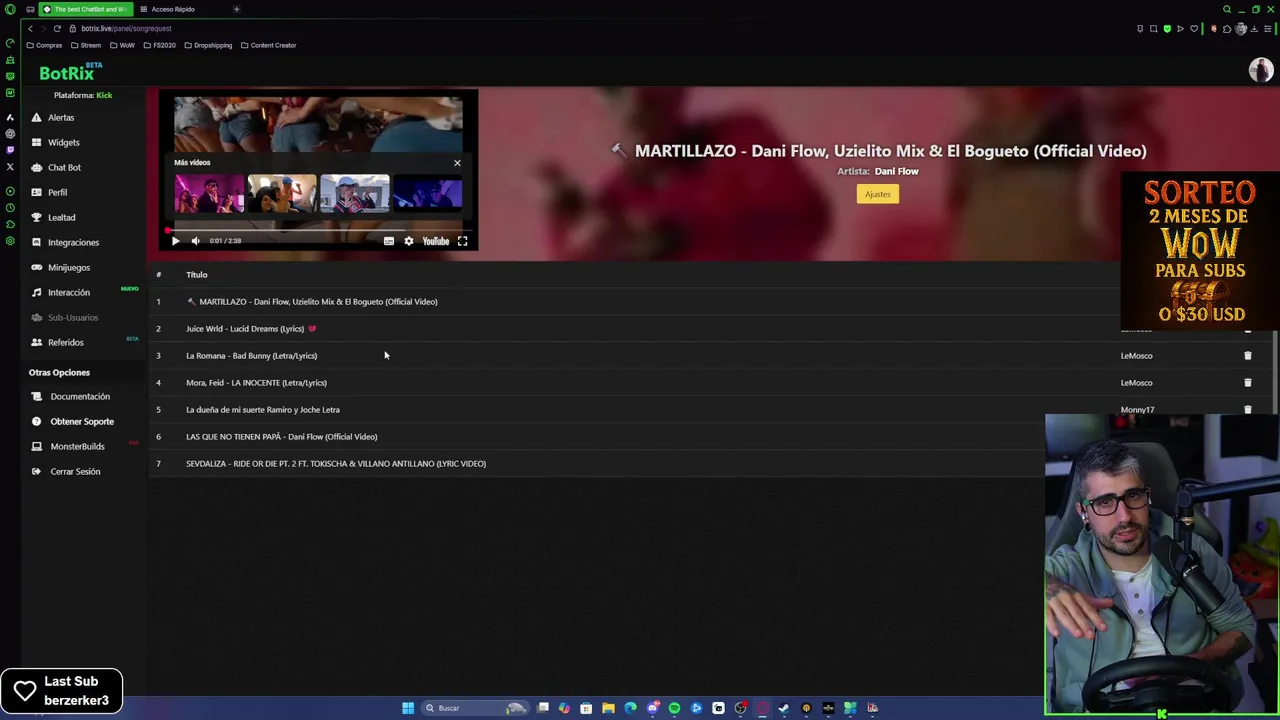
Task: Open Discord from the taskbar
Action: pos(653,708)
